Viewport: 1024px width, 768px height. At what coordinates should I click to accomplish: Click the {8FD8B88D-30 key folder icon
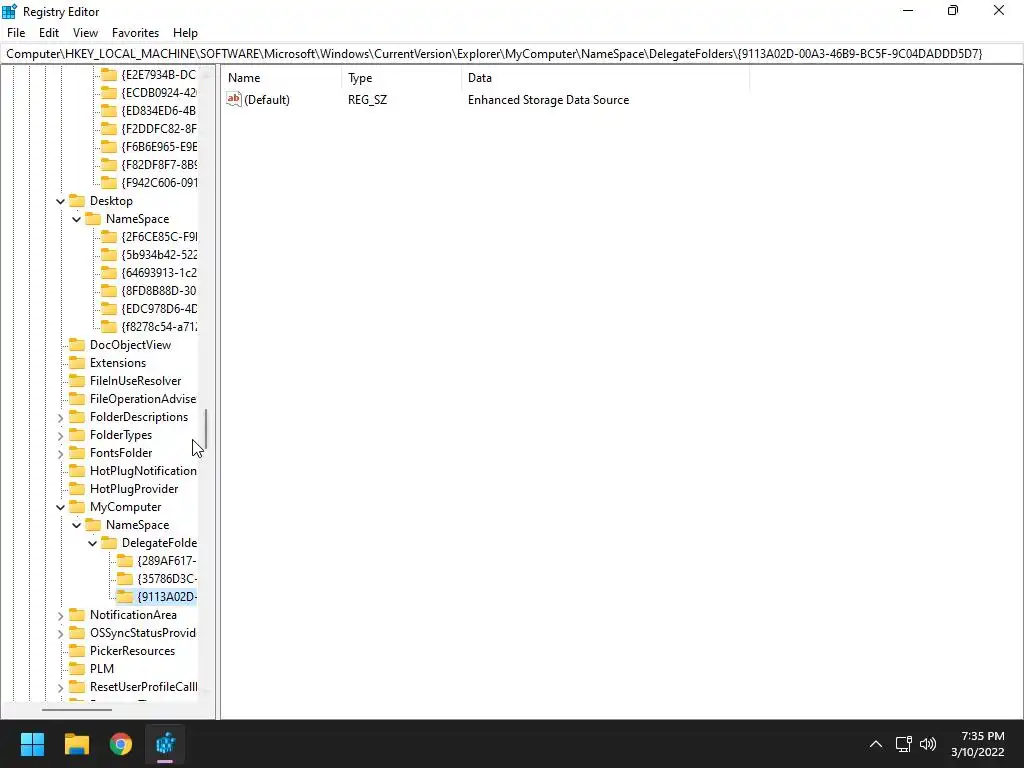point(109,291)
